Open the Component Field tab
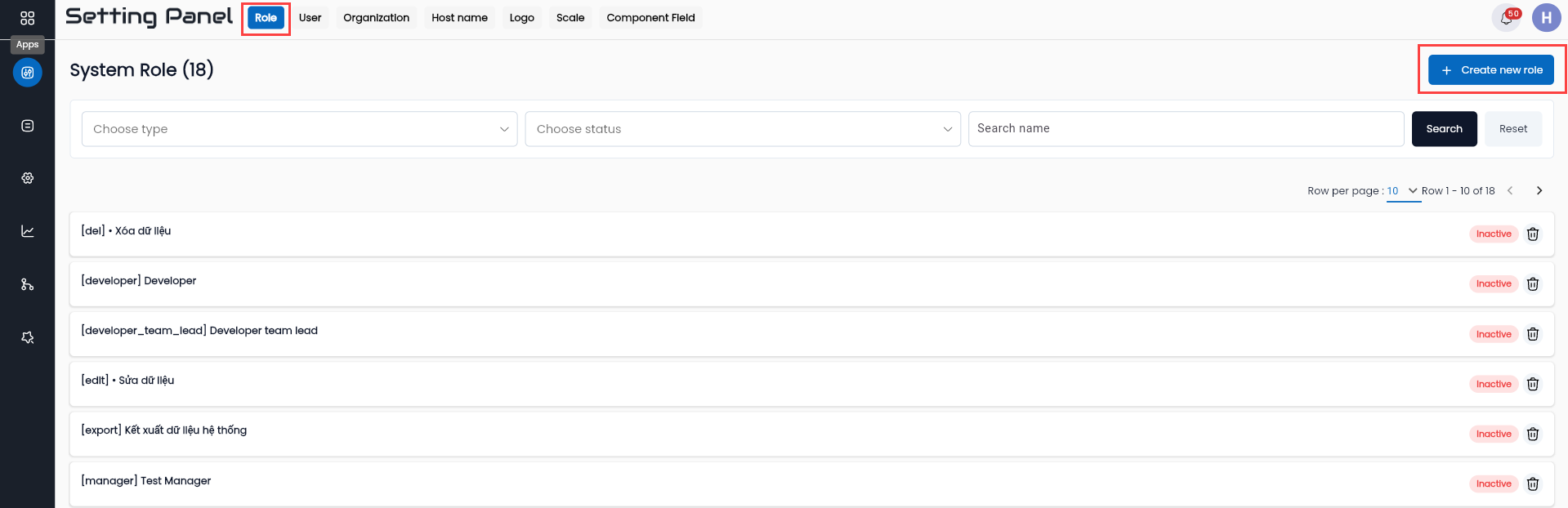This screenshot has height=508, width=1568. (x=650, y=18)
